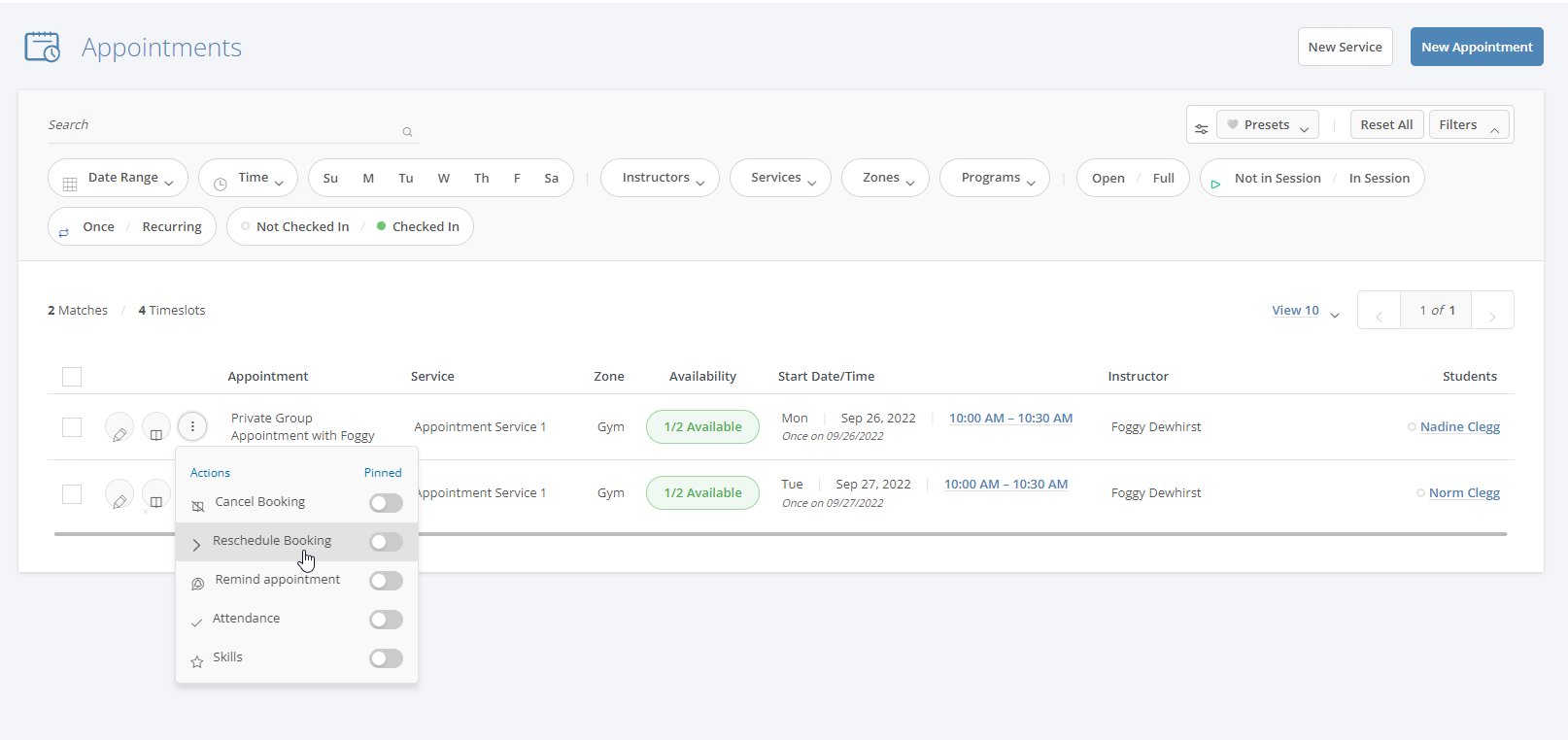This screenshot has height=740, width=1568.
Task: Click the edit pencil icon for Norm Clegg row
Action: coord(119,494)
